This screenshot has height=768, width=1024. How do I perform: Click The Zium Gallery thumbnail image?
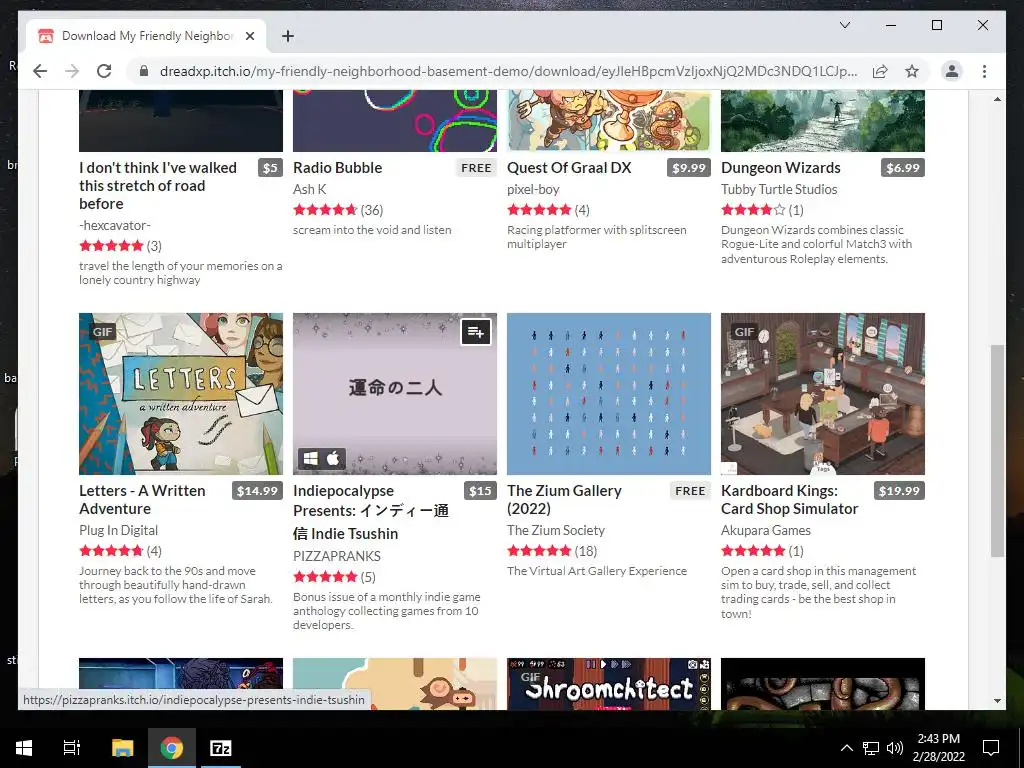(609, 394)
